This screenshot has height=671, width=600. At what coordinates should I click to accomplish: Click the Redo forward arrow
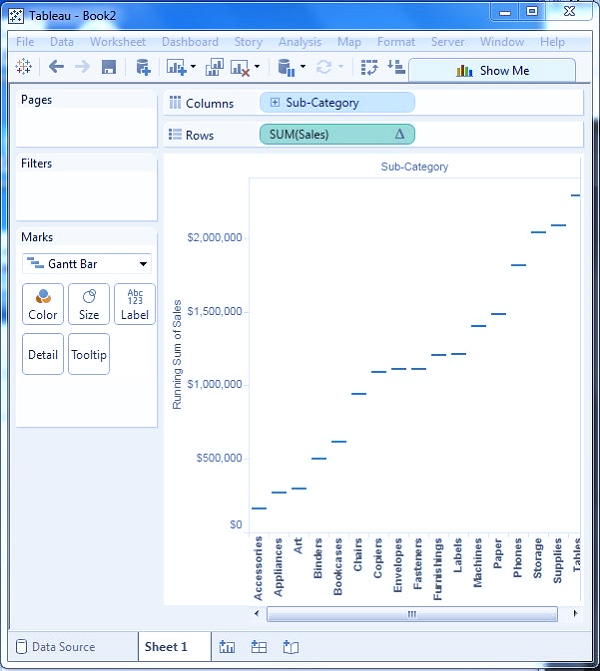coord(82,67)
